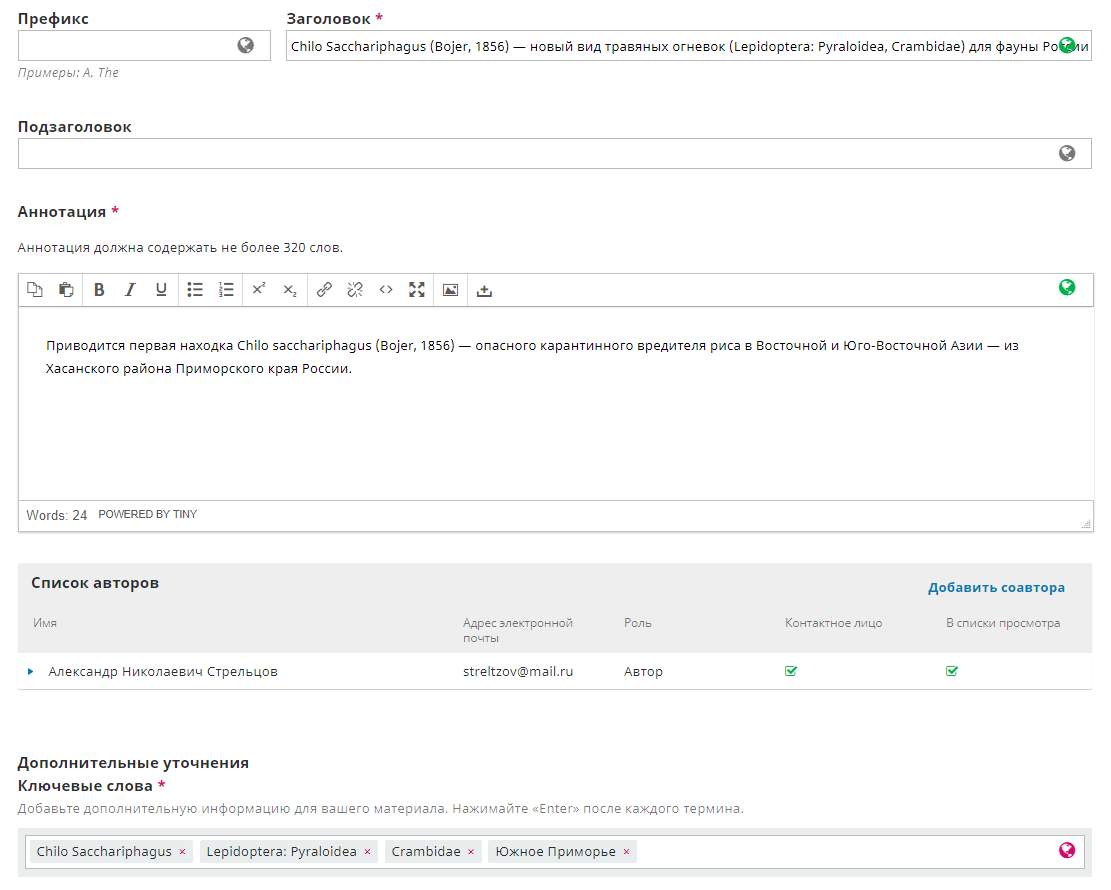The width and height of the screenshot is (1111, 890).
Task: Apply italic formatting in annotation editor
Action: pyautogui.click(x=130, y=290)
